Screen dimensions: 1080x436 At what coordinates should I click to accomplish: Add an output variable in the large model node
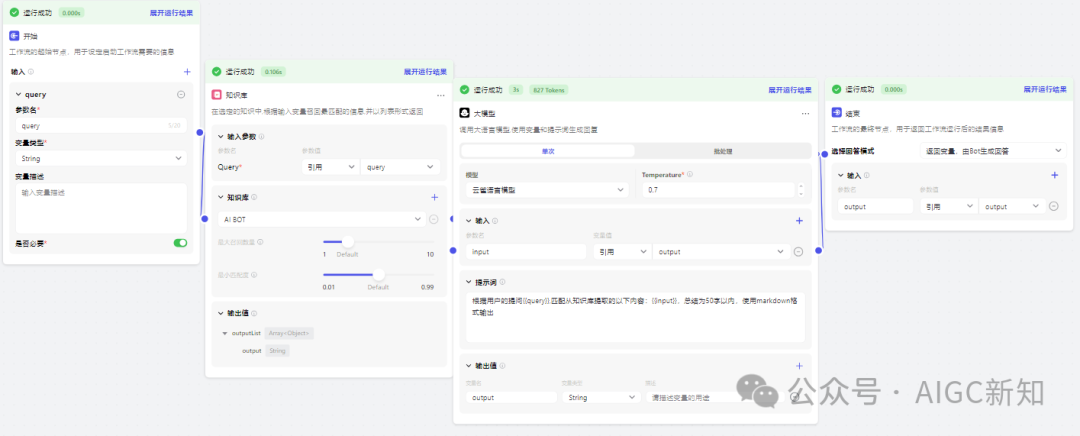pyautogui.click(x=799, y=366)
